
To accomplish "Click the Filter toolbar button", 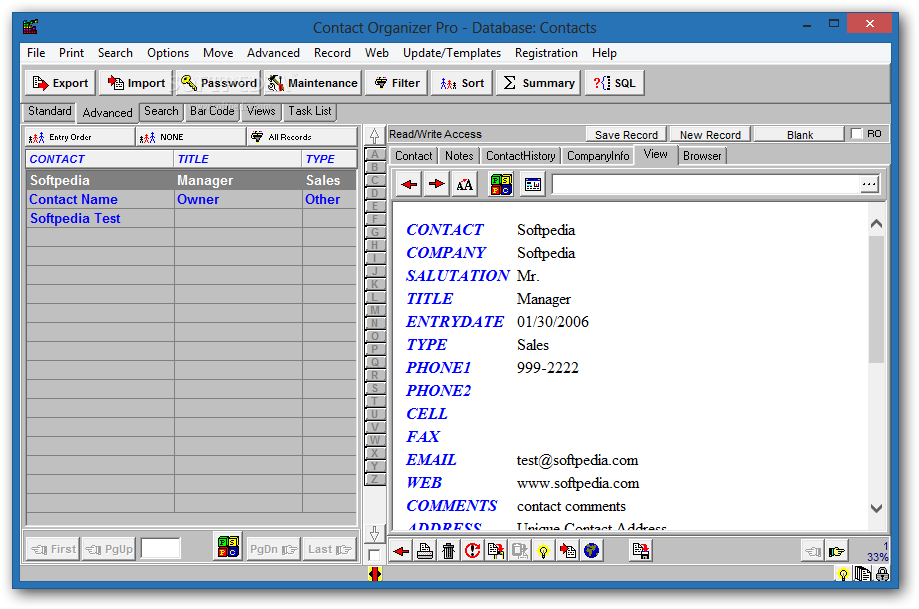I will click(x=397, y=83).
